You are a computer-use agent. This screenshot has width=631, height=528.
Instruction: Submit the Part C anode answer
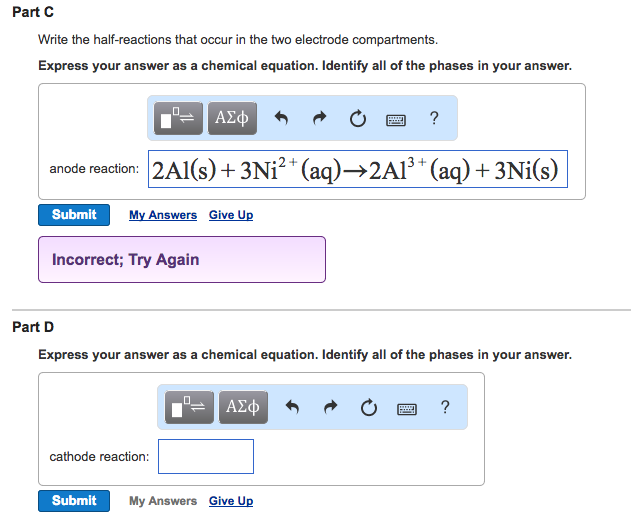(74, 215)
